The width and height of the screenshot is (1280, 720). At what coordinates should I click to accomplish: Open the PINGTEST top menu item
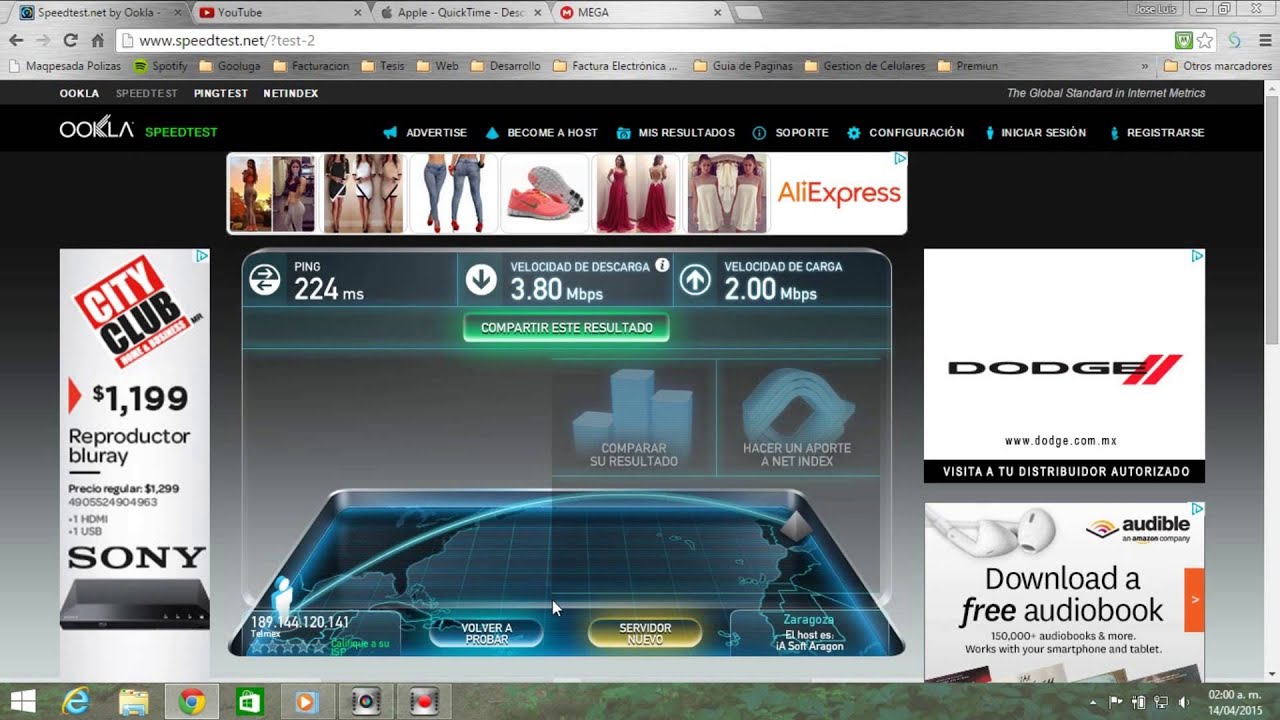(x=221, y=93)
